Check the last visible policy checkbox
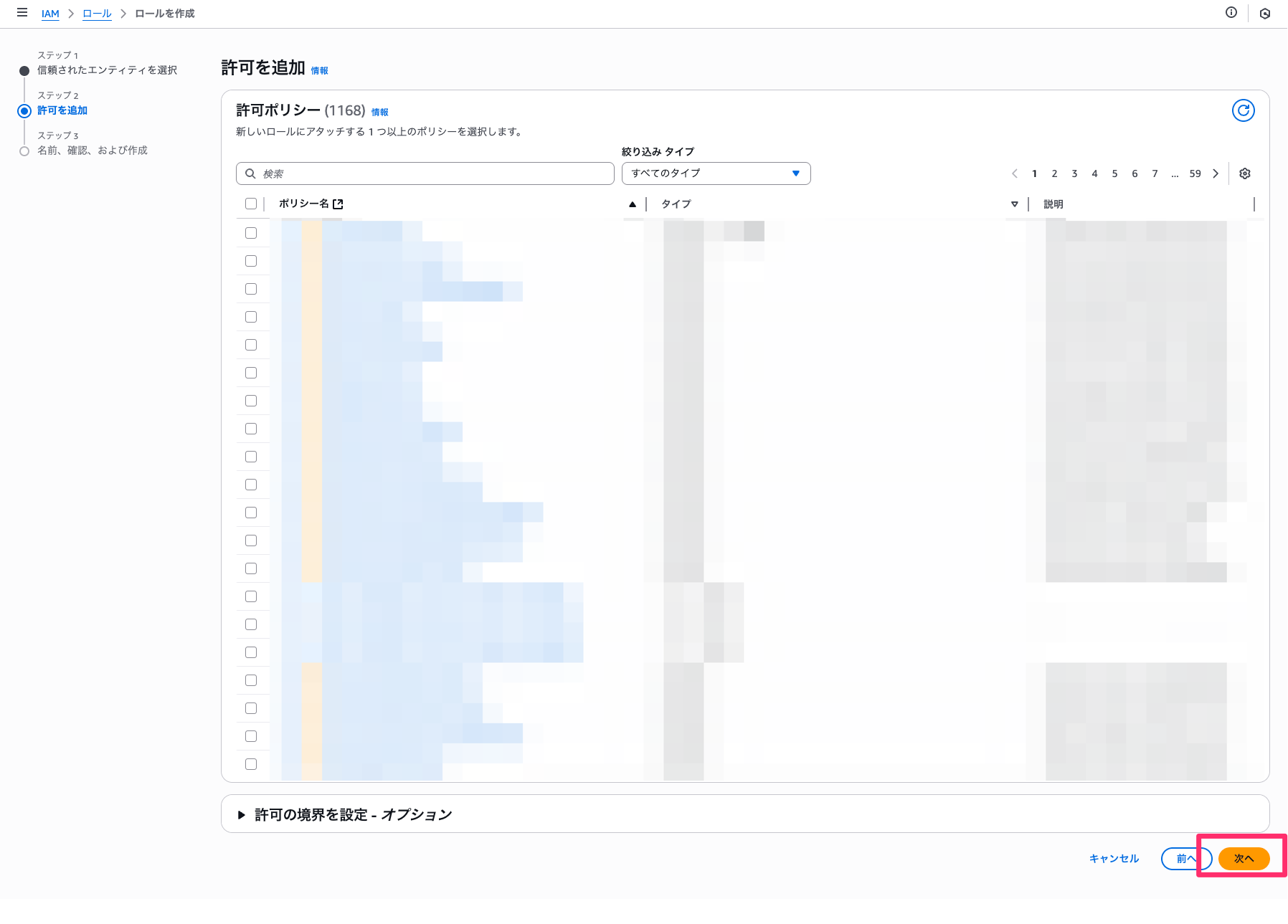This screenshot has width=1288, height=924. tap(251, 763)
